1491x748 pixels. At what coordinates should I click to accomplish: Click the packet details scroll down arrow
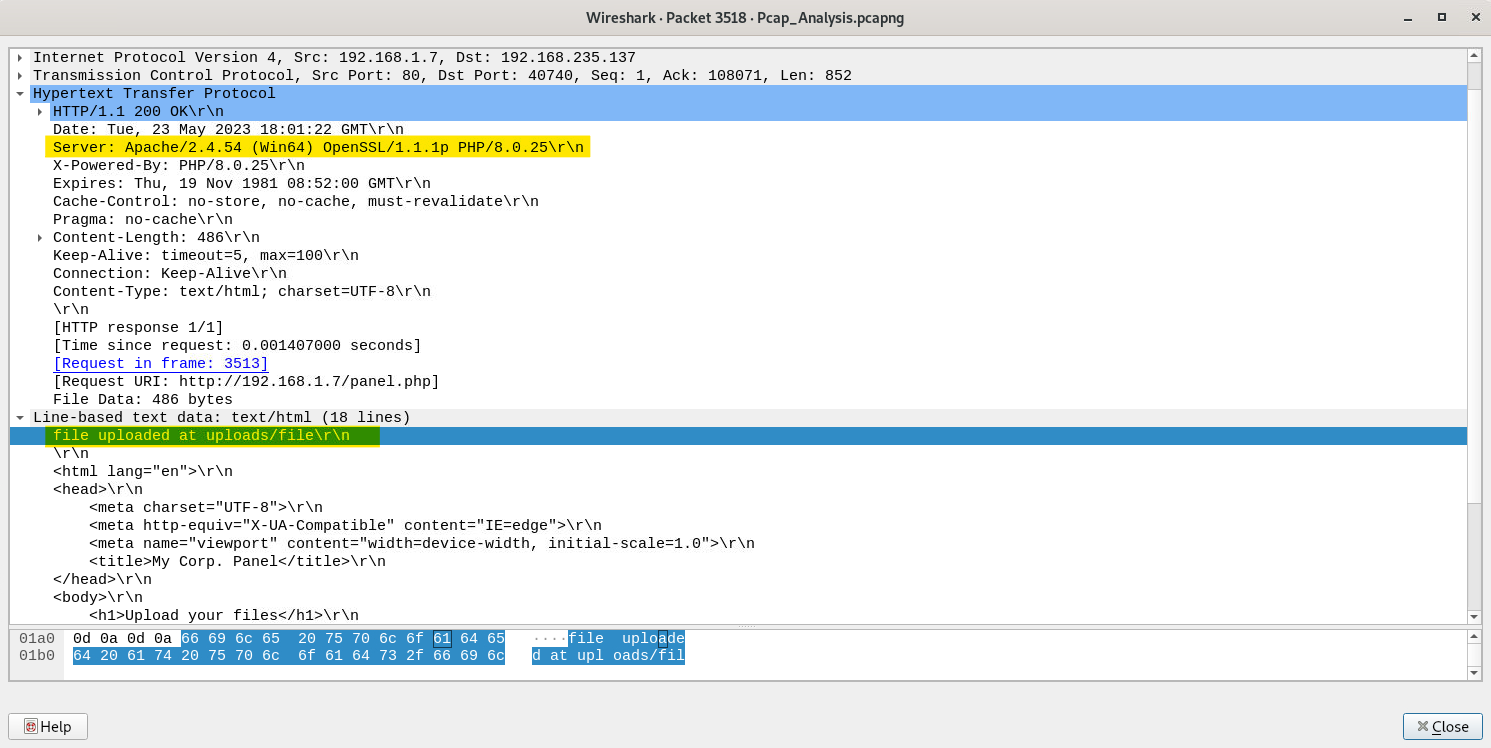(1474, 617)
